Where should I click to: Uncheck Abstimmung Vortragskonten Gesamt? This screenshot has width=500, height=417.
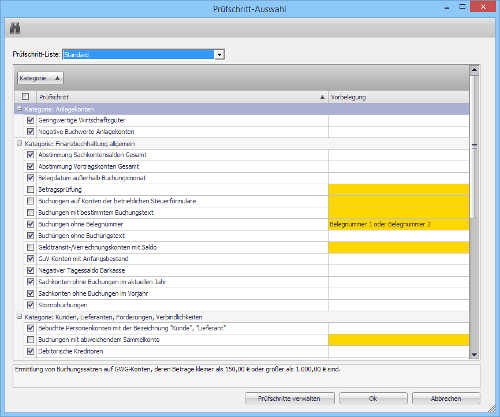(x=30, y=166)
